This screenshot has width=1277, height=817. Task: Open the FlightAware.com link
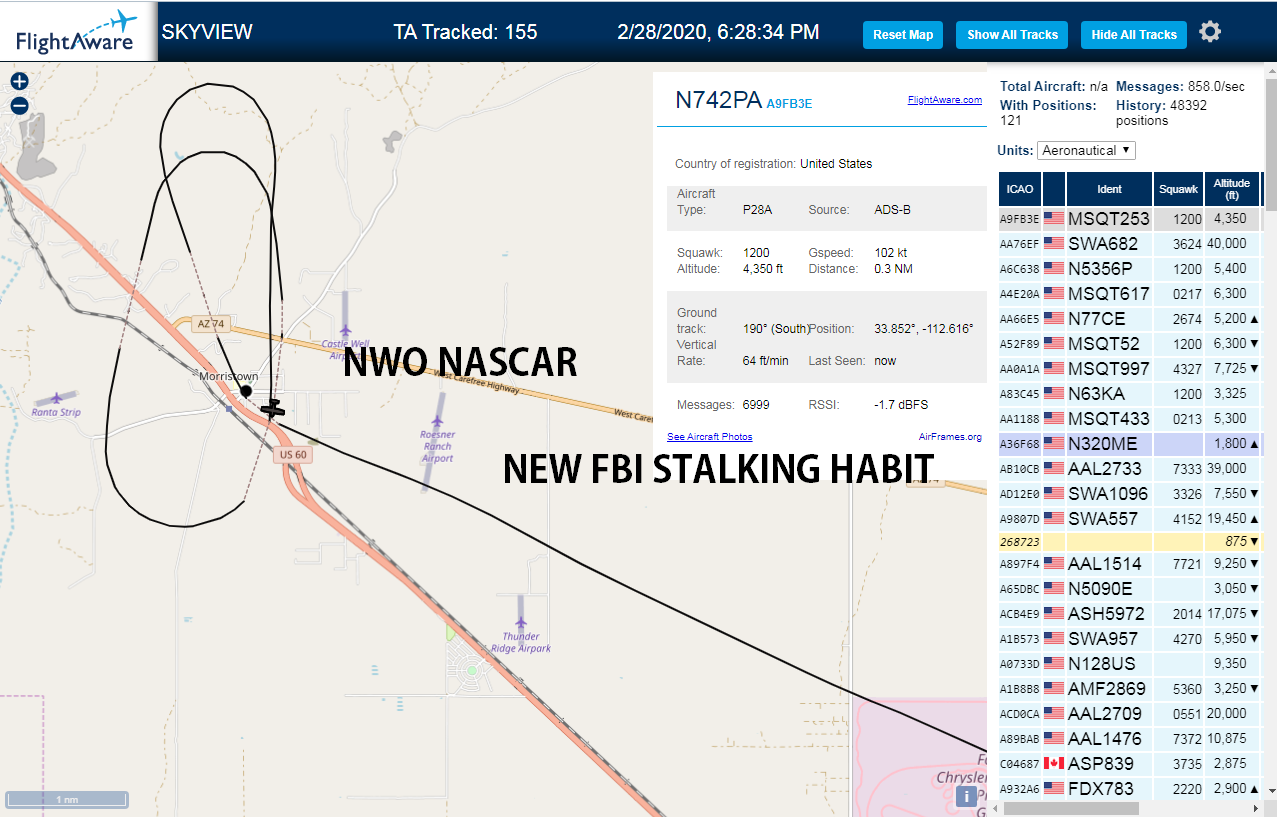[x=944, y=100]
